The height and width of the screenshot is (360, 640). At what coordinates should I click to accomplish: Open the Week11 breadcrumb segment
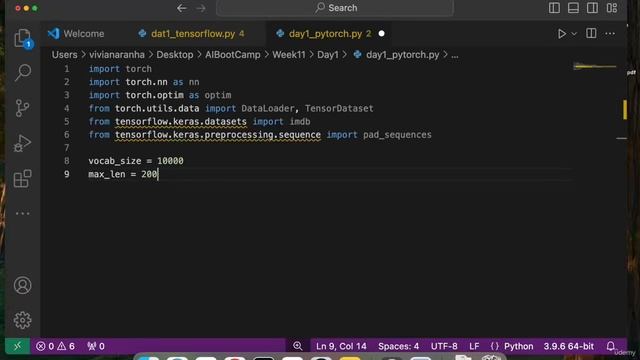click(289, 55)
